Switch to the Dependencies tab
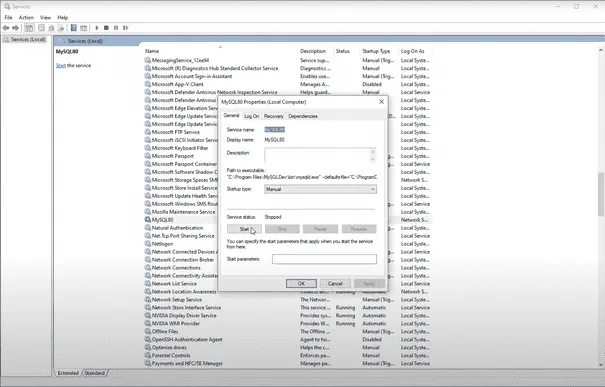 point(303,116)
